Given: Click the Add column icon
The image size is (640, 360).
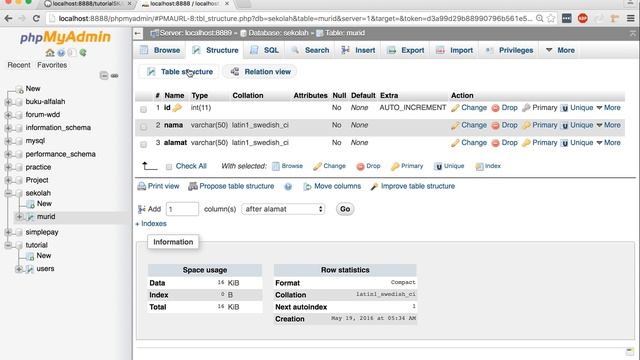Looking at the screenshot, I should point(142,209).
